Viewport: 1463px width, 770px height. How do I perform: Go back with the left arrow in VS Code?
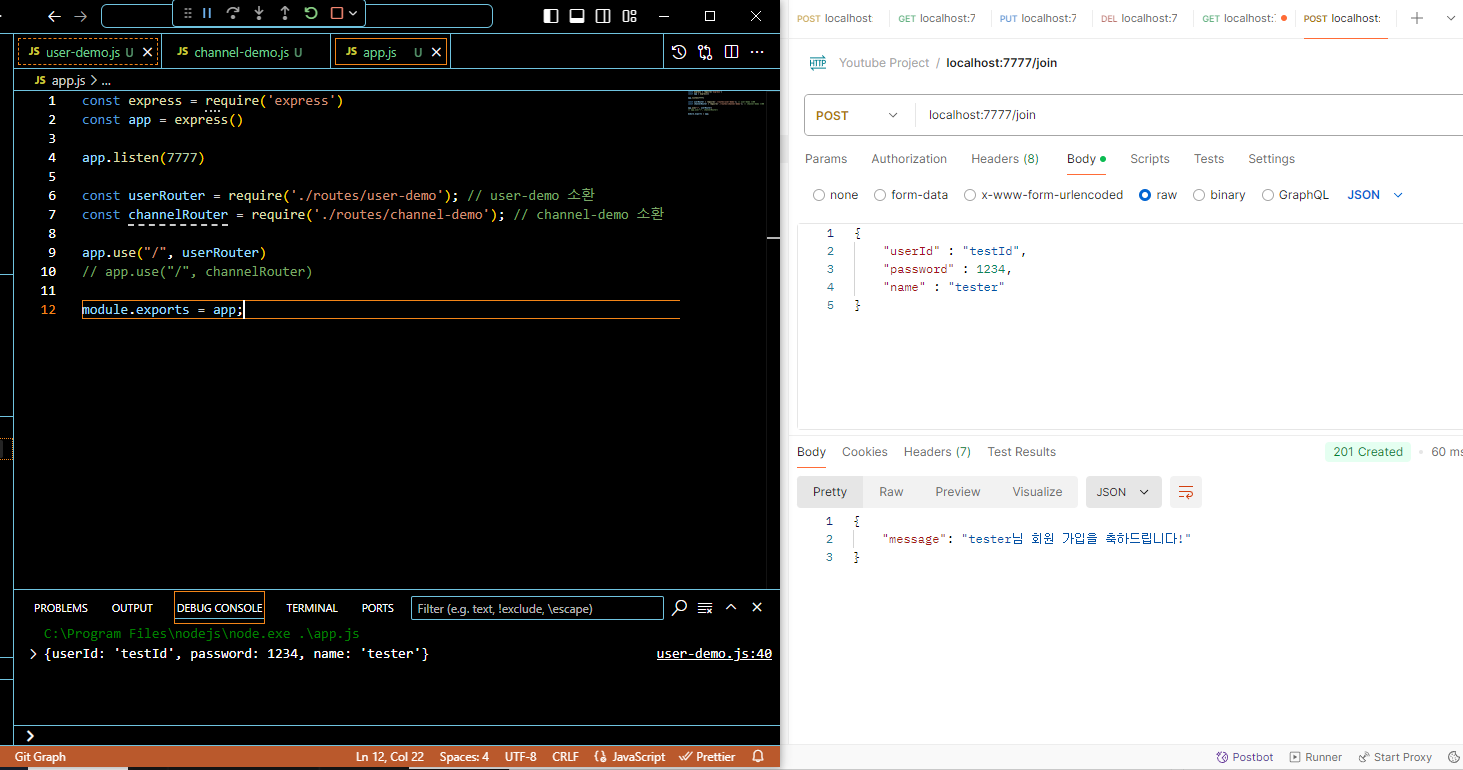click(x=54, y=16)
